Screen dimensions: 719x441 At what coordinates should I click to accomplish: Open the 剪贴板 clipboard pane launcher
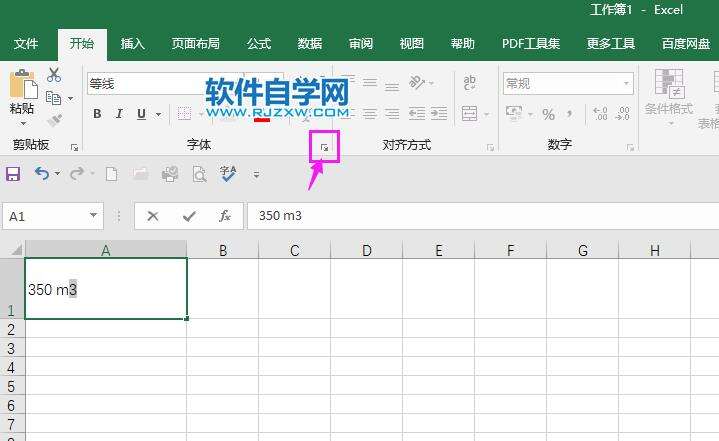tap(74, 147)
